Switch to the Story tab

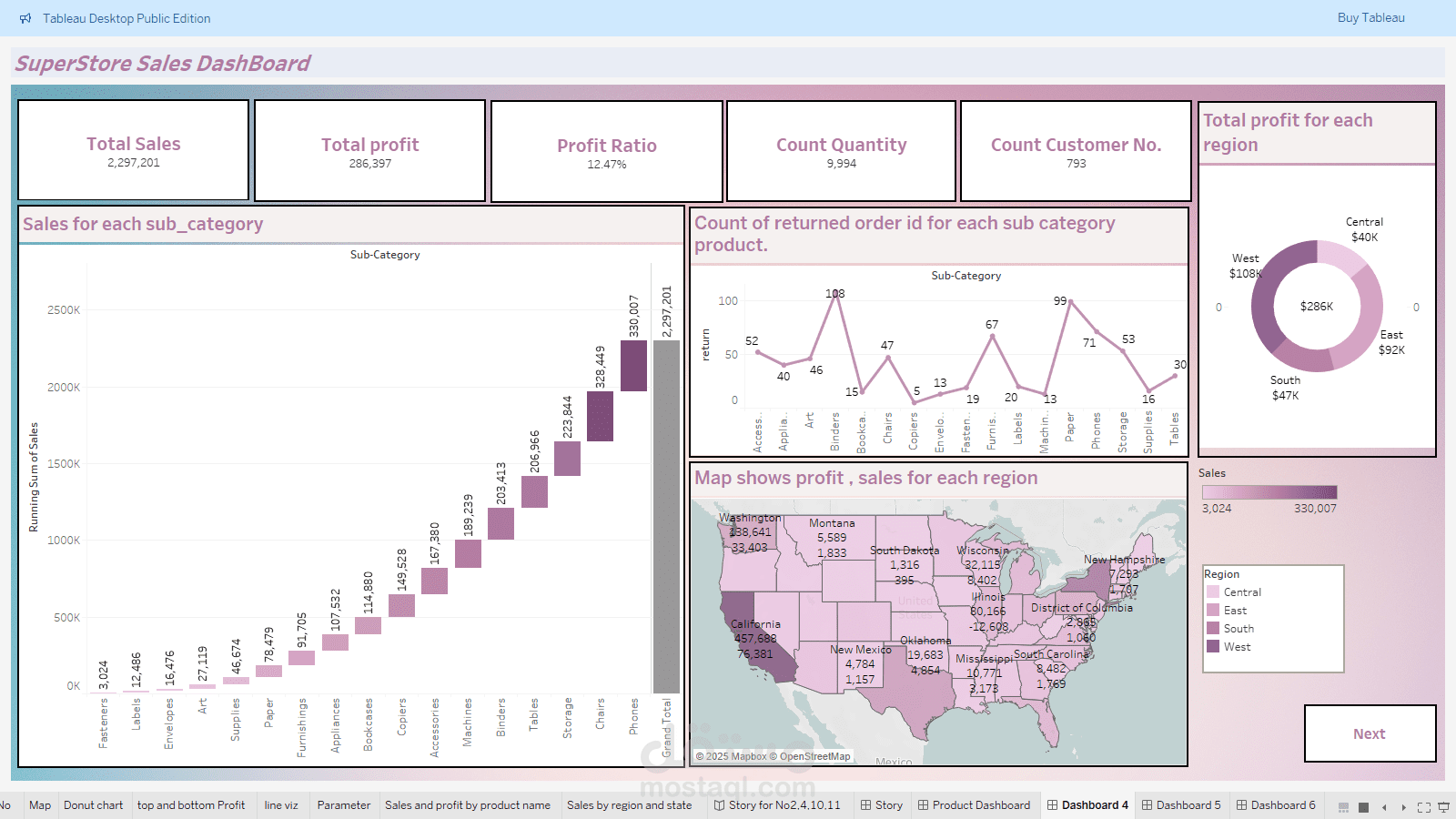click(x=882, y=805)
